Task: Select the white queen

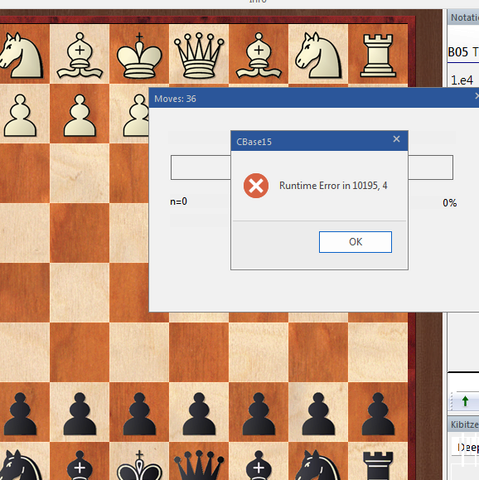Action: pos(199,55)
